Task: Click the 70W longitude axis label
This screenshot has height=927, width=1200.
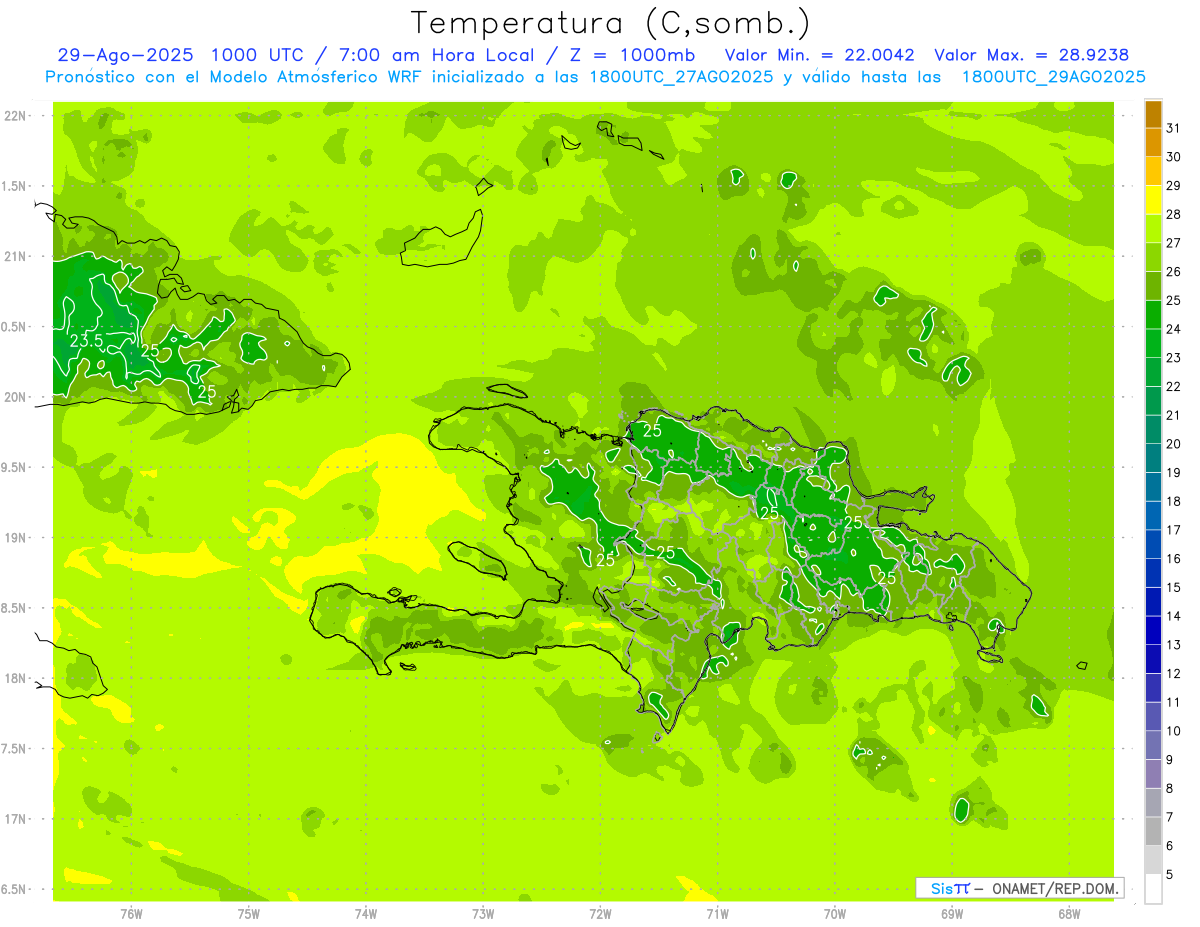Action: click(x=834, y=913)
